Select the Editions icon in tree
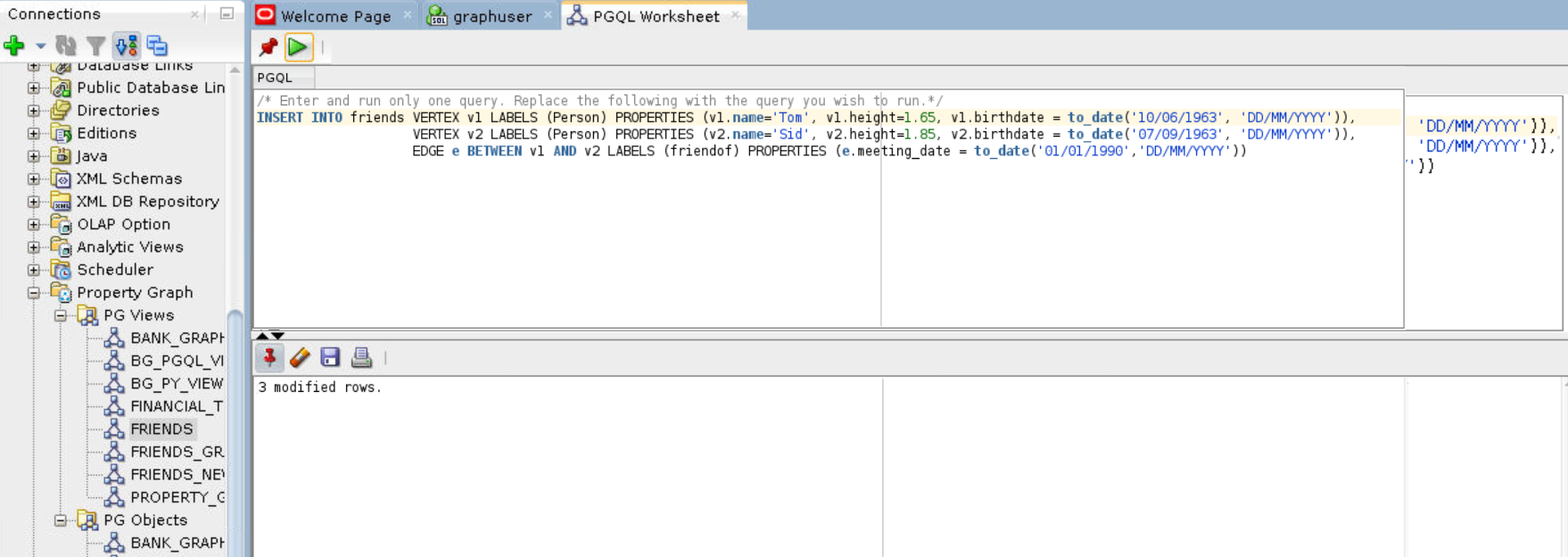1568x557 pixels. (x=61, y=133)
